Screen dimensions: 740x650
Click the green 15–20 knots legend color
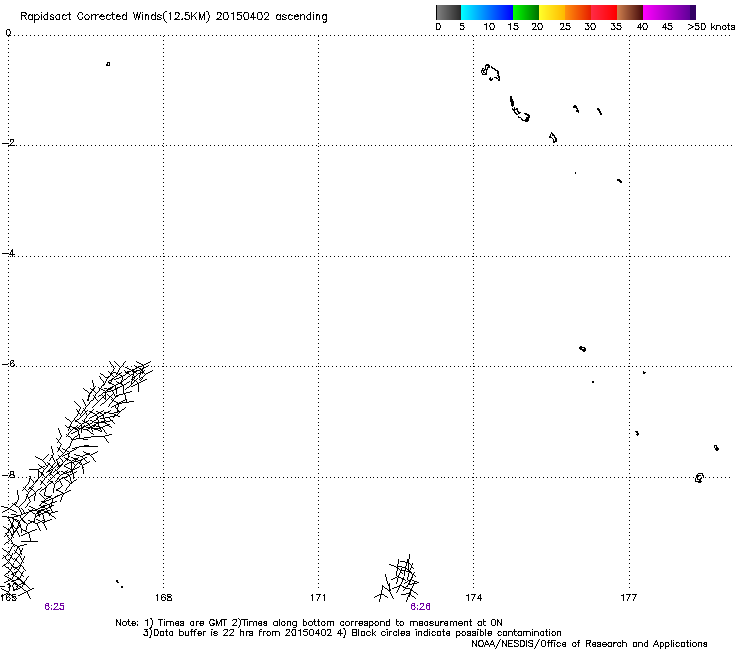(x=526, y=12)
